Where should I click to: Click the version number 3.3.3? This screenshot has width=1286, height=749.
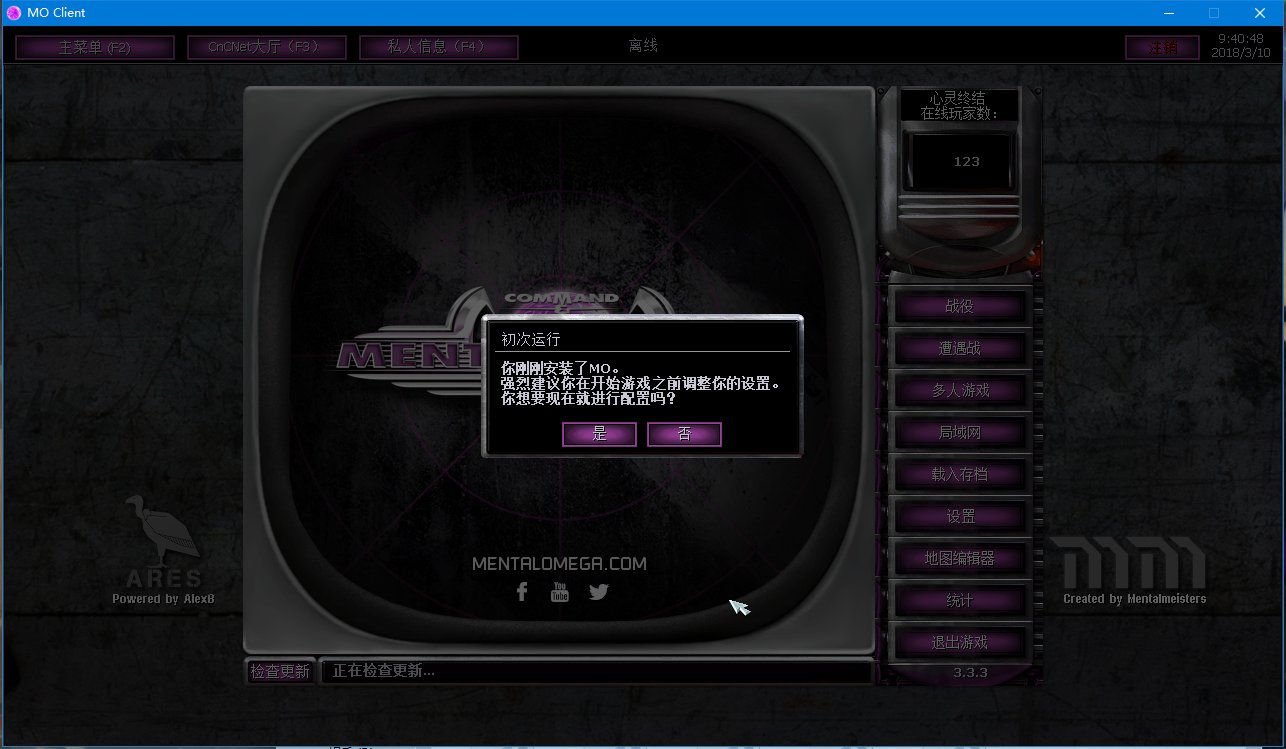tap(970, 672)
